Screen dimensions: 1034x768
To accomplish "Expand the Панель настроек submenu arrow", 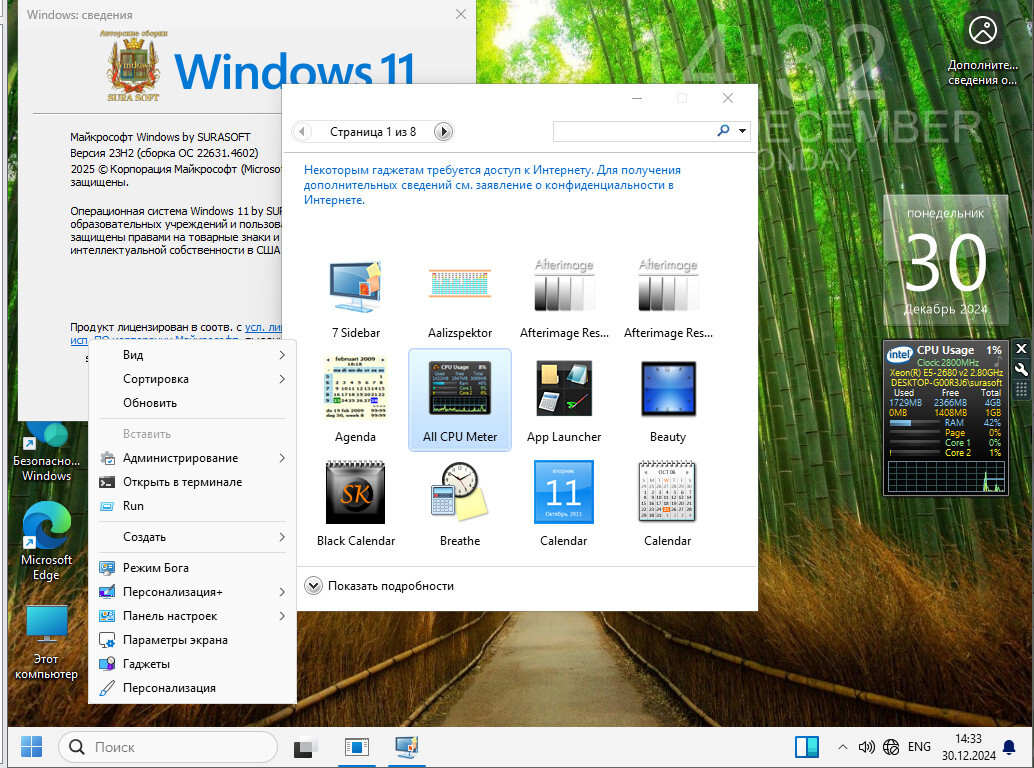I will (x=282, y=616).
